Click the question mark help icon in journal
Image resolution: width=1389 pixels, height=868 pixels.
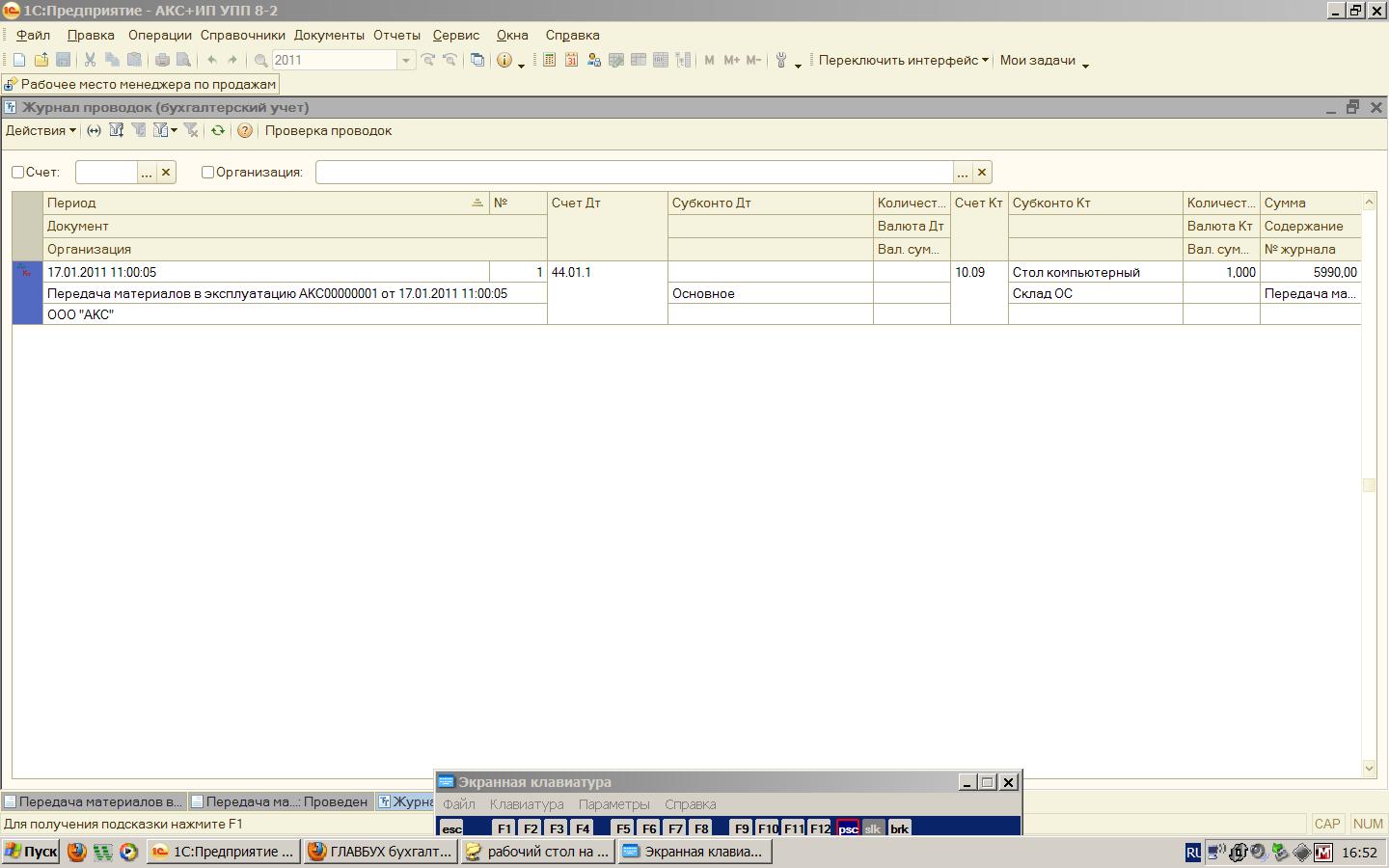(x=245, y=131)
